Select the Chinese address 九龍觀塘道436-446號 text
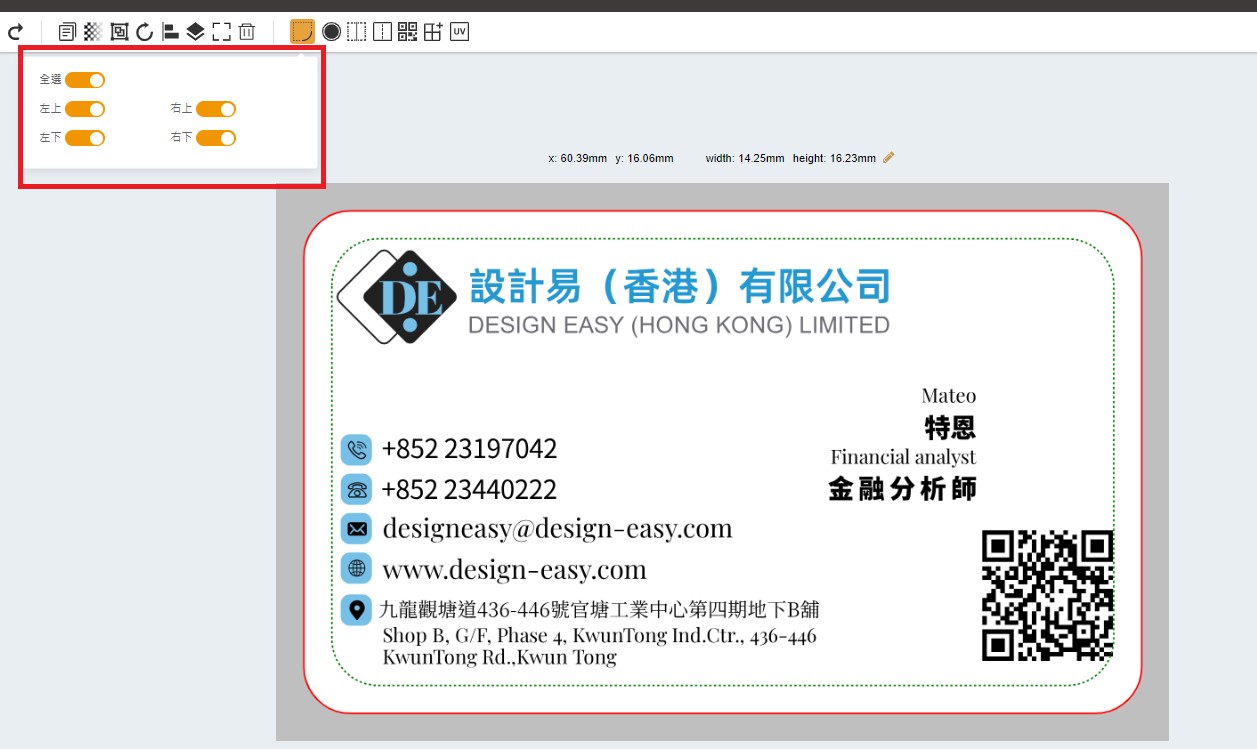The width and height of the screenshot is (1257, 749). [x=600, y=609]
